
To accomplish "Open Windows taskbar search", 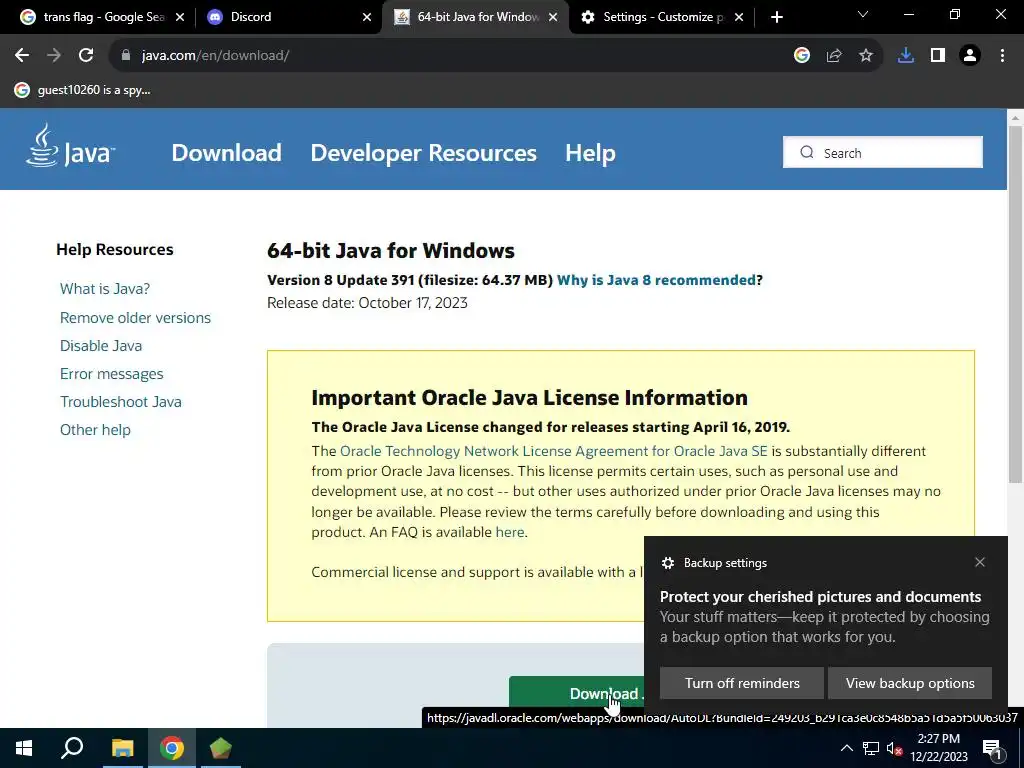I will click(x=72, y=748).
